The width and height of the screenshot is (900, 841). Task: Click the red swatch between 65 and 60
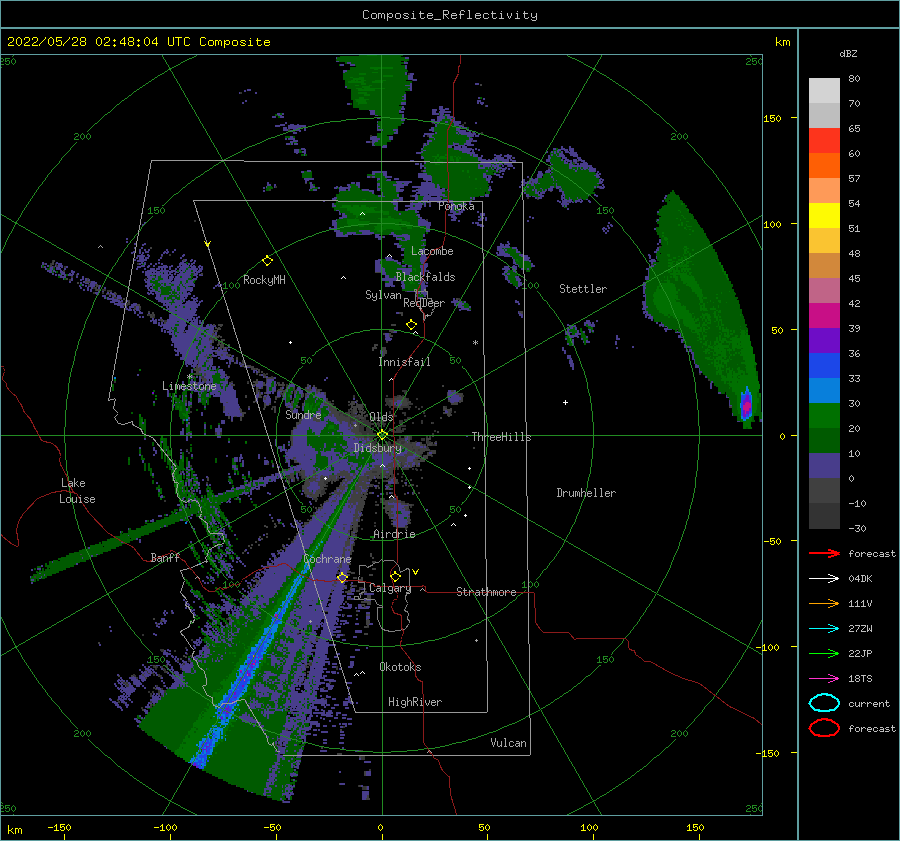(x=824, y=141)
